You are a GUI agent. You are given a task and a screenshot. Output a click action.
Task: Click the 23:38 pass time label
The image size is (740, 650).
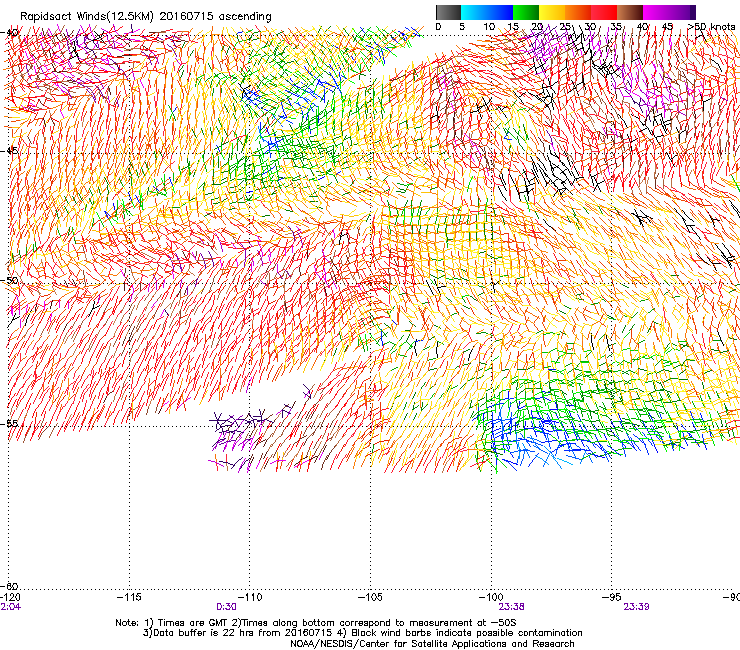point(512,607)
